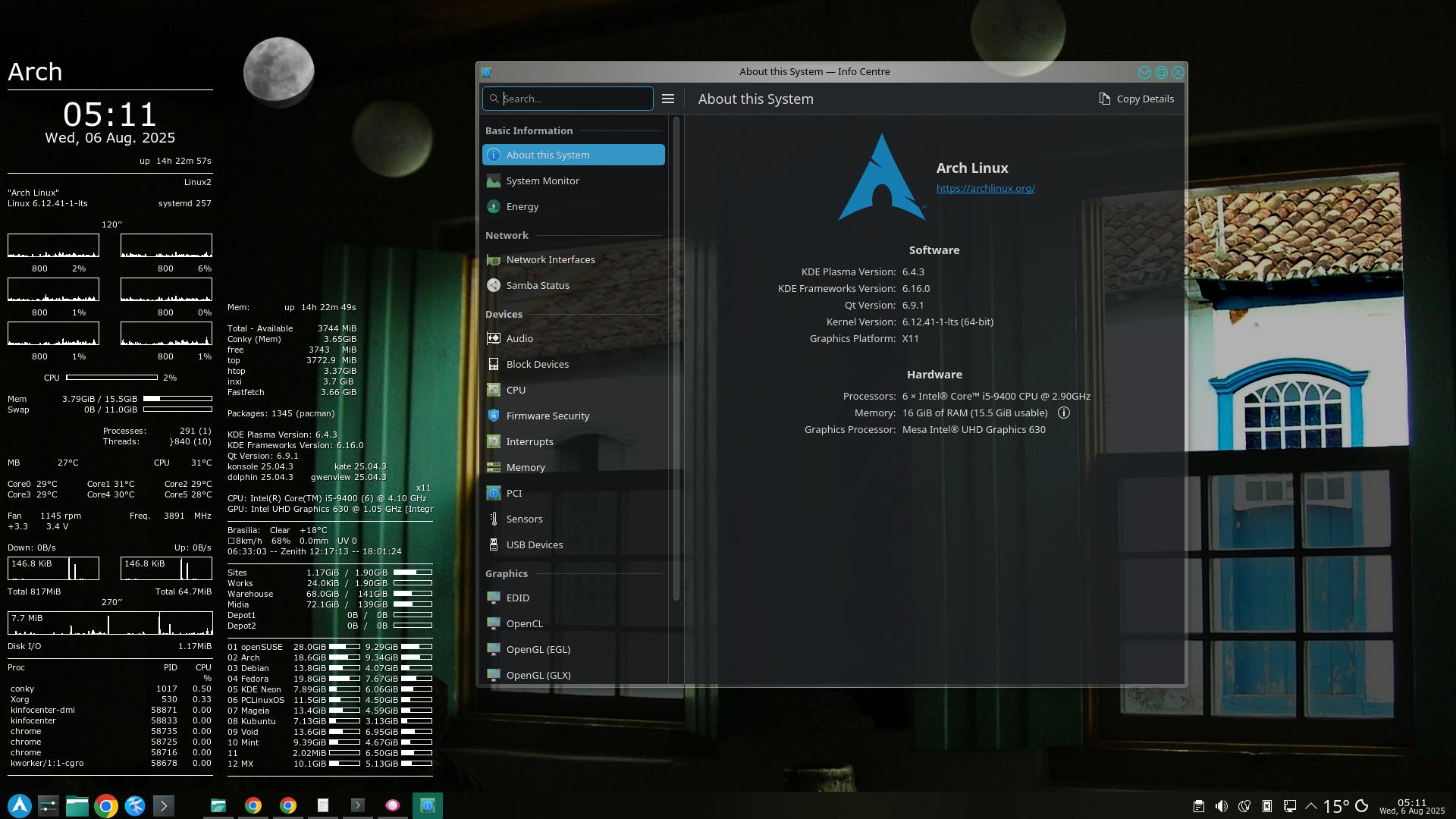1456x819 pixels.
Task: Select the OpenCL page
Action: point(573,623)
